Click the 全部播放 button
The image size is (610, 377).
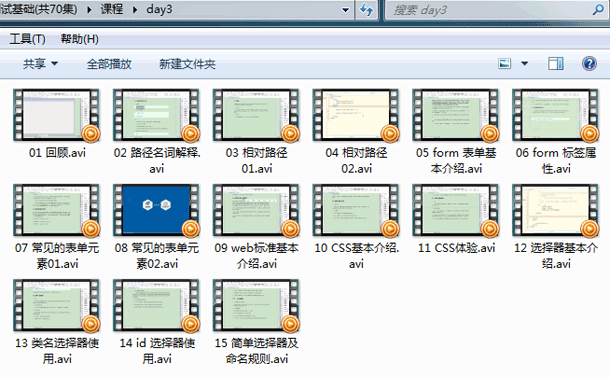click(x=109, y=63)
